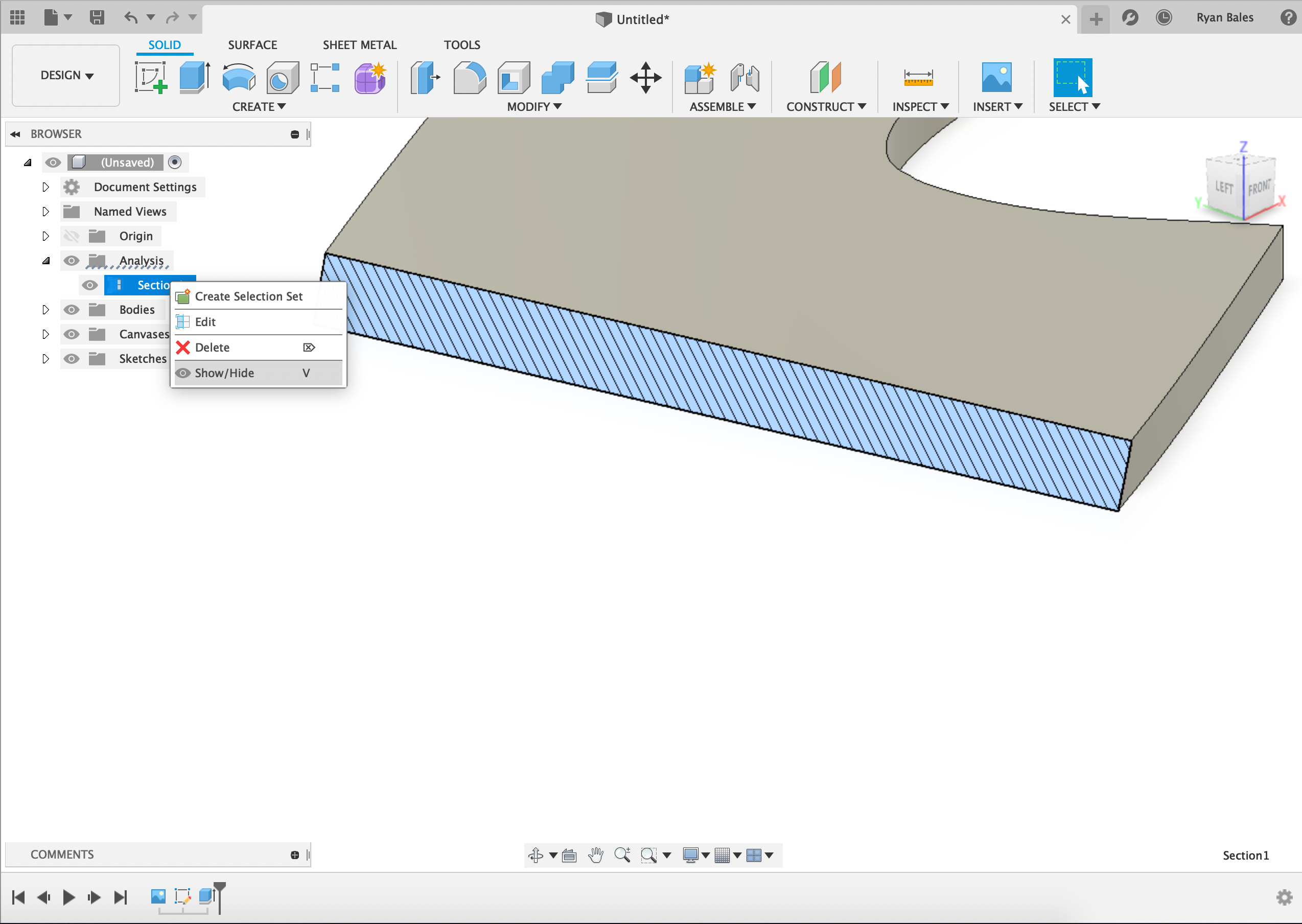This screenshot has width=1302, height=924.
Task: Play the design timeline
Action: pyautogui.click(x=69, y=897)
